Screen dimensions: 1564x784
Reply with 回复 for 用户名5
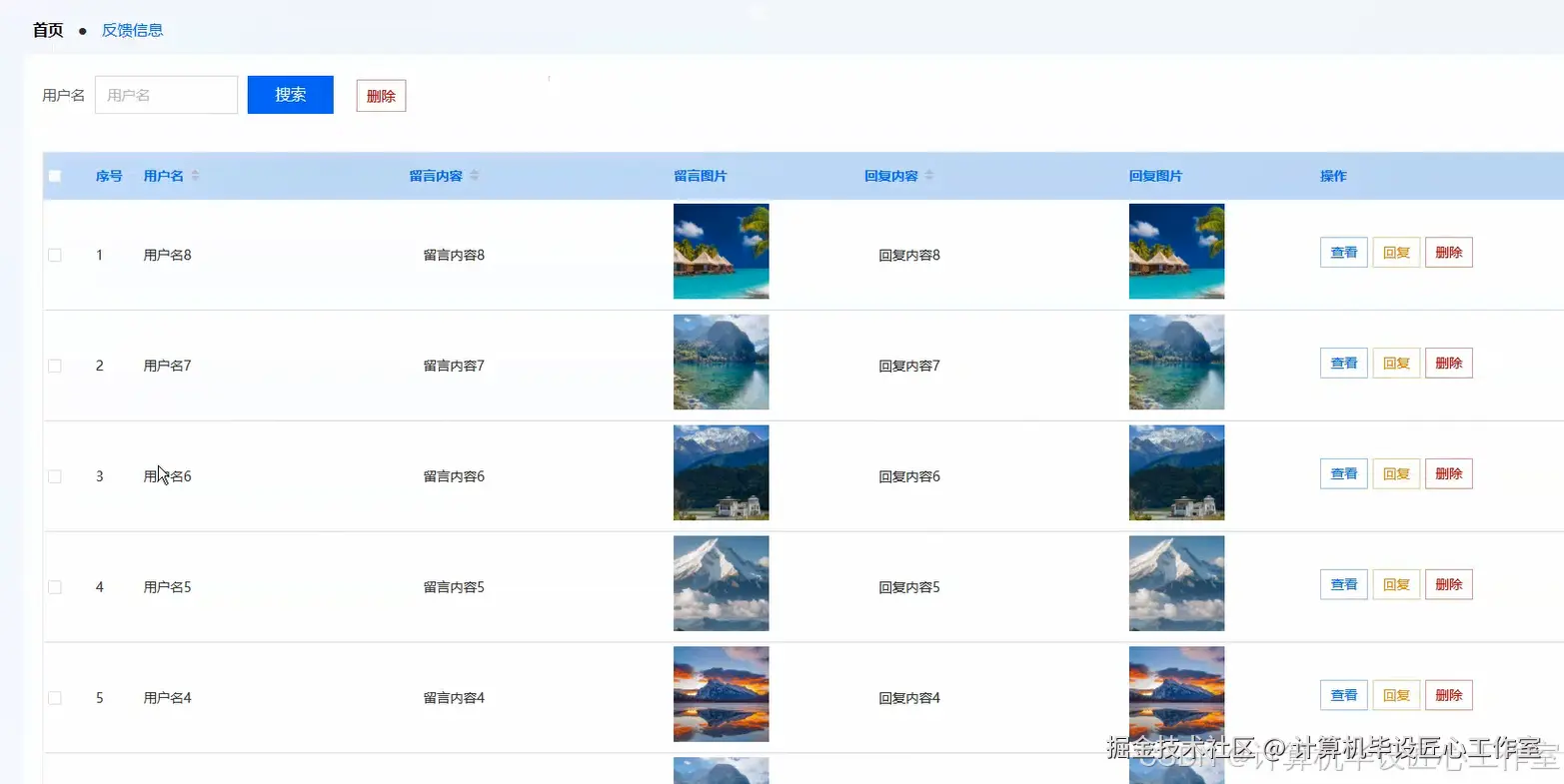coord(1396,585)
